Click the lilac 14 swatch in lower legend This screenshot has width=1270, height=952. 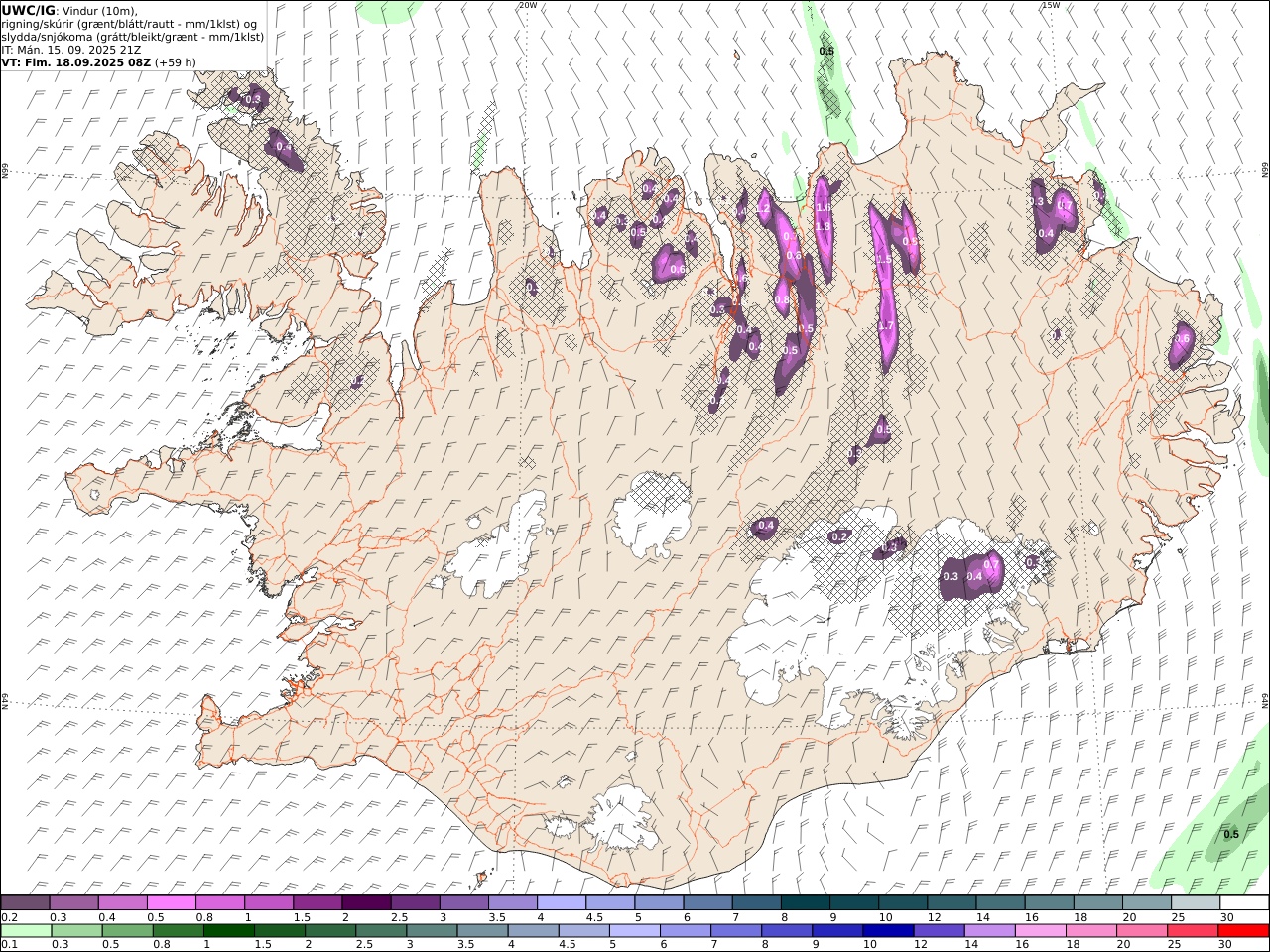click(x=990, y=930)
